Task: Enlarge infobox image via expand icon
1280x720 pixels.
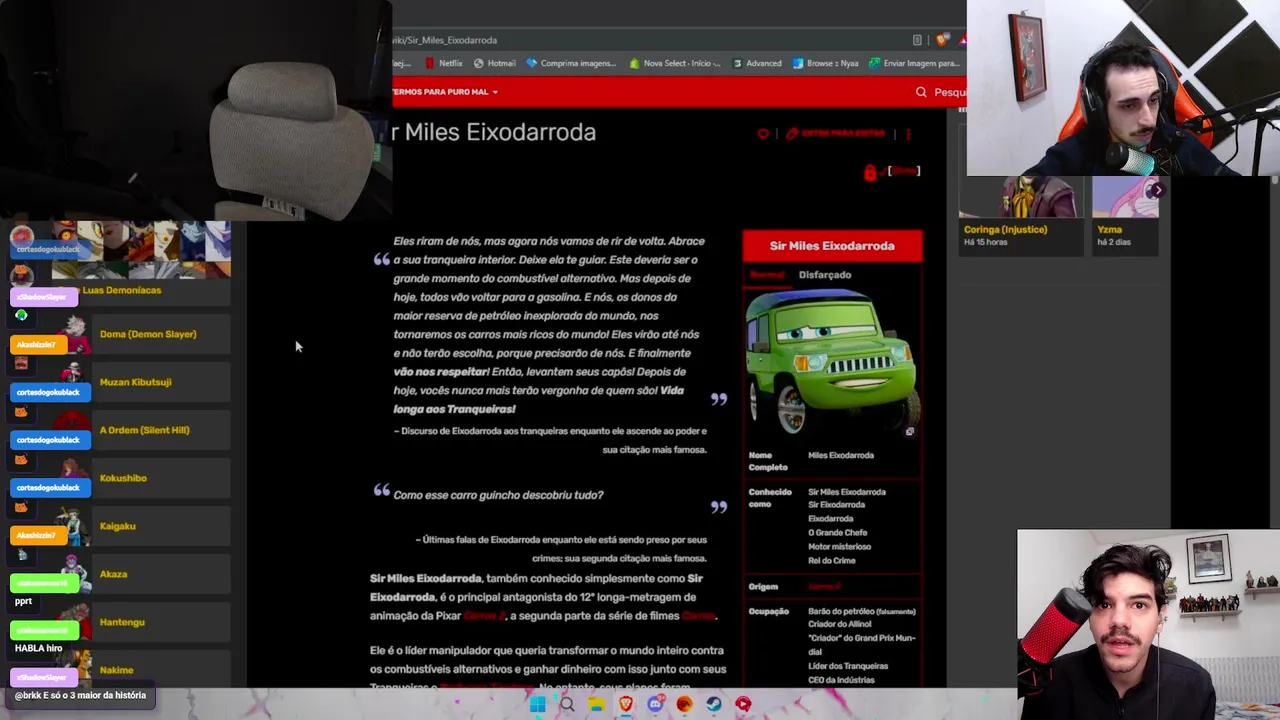Action: point(909,432)
